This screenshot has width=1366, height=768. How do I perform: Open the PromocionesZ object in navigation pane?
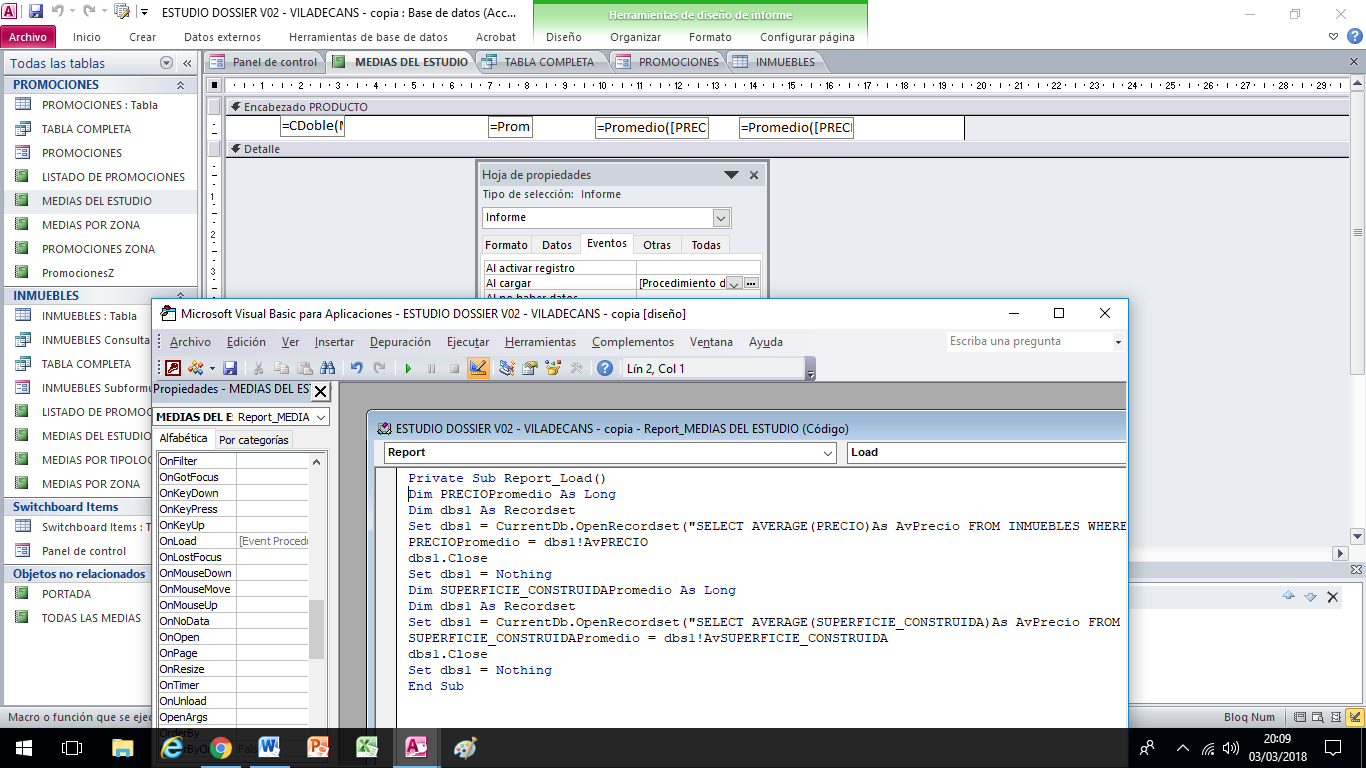[x=78, y=273]
